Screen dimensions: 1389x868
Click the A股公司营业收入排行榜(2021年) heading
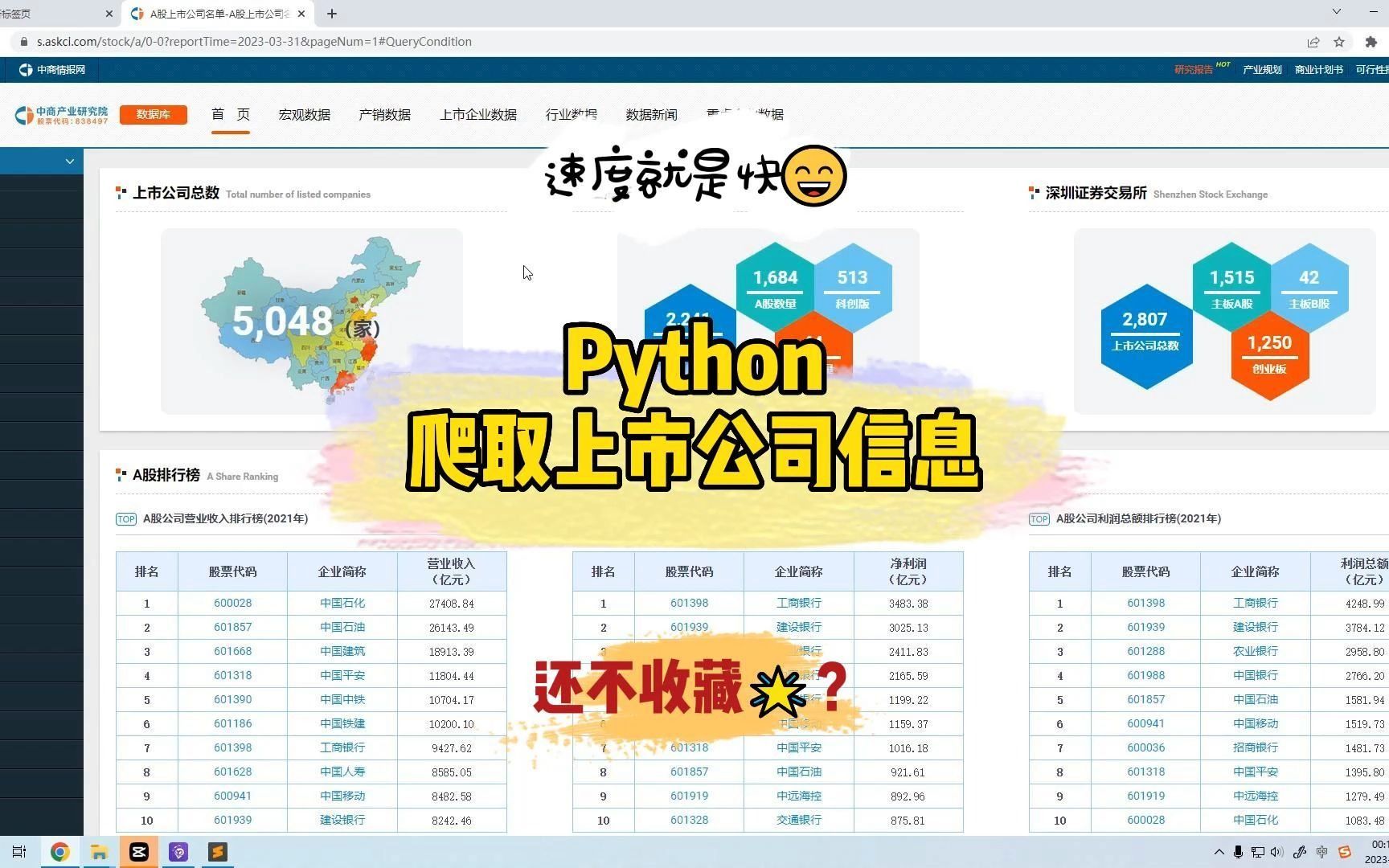(x=225, y=519)
